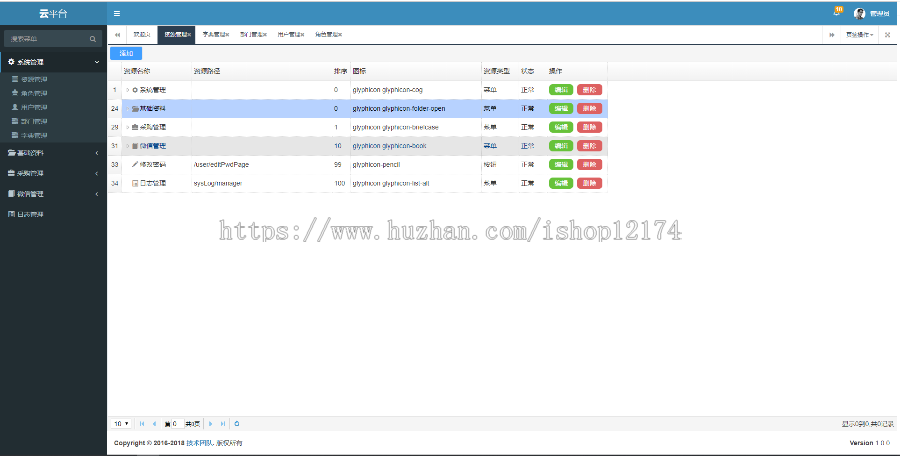The width and height of the screenshot is (900, 456).
Task: Go to first page in pager
Action: (x=142, y=424)
